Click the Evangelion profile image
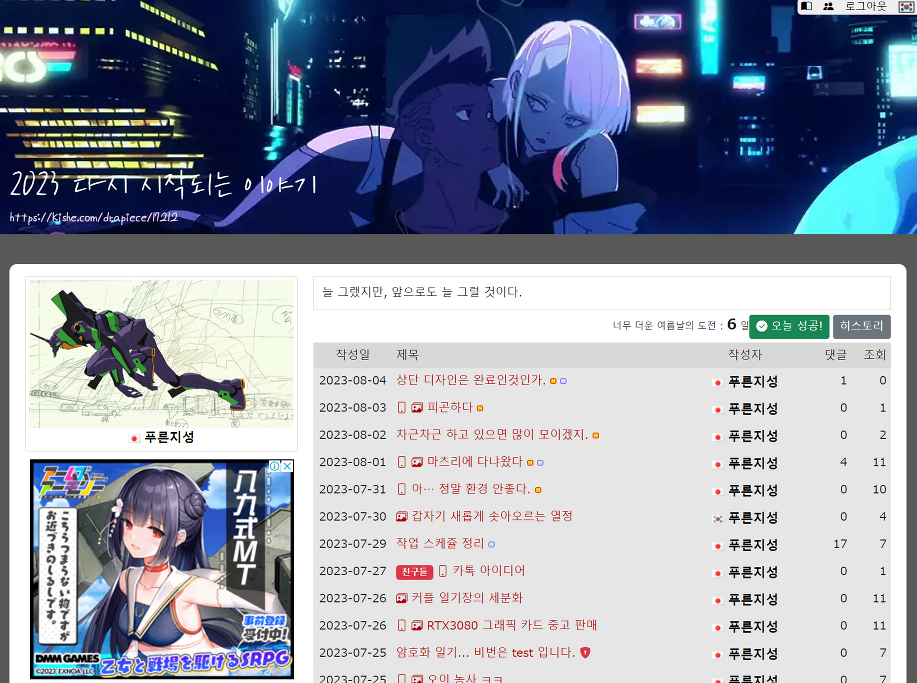The height and width of the screenshot is (683, 917). 161,353
